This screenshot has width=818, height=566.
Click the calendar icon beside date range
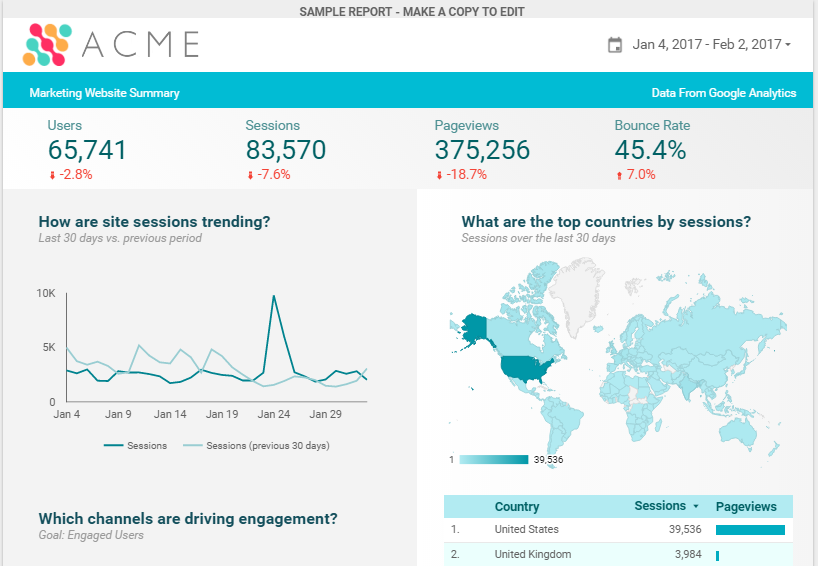pos(615,45)
